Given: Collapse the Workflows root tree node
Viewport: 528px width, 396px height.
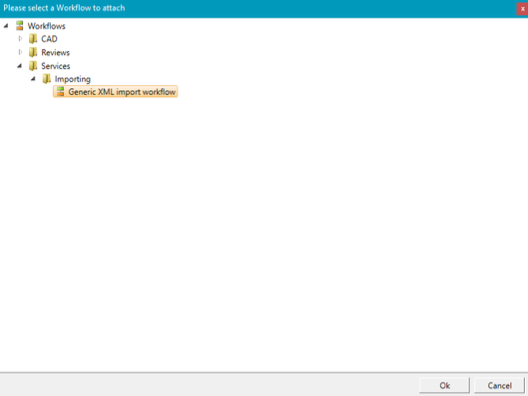Looking at the screenshot, I should [x=6, y=26].
